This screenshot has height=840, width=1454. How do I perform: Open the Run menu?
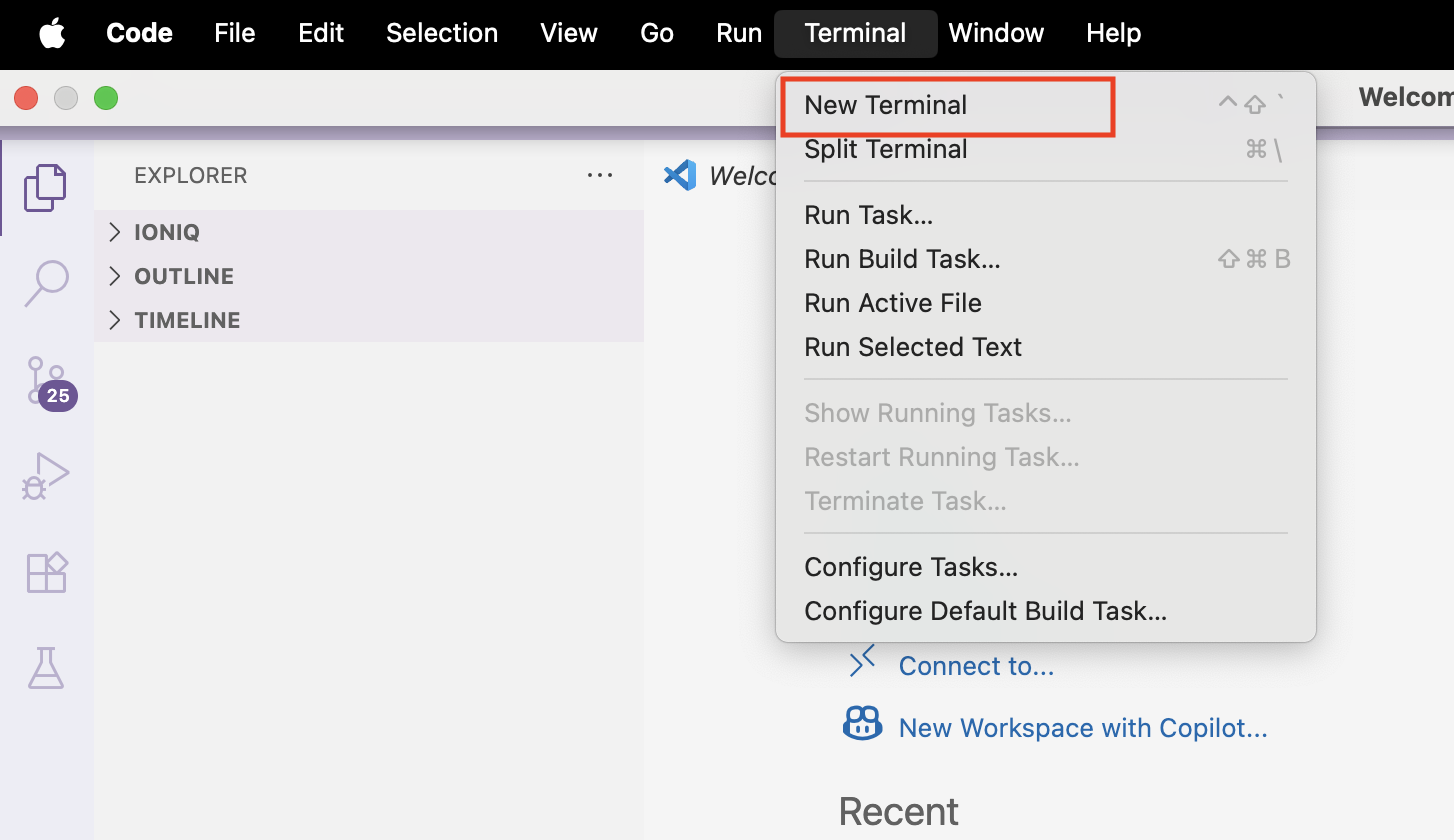coord(739,33)
